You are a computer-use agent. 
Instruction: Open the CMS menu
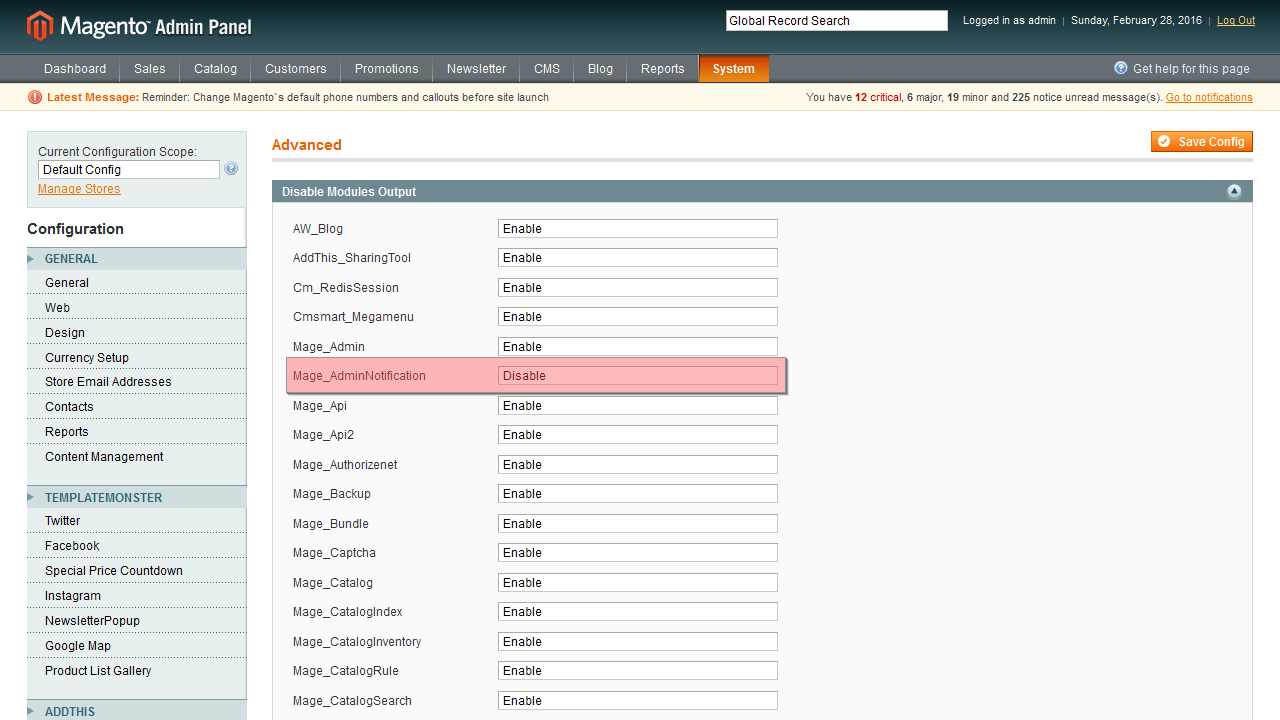(547, 69)
